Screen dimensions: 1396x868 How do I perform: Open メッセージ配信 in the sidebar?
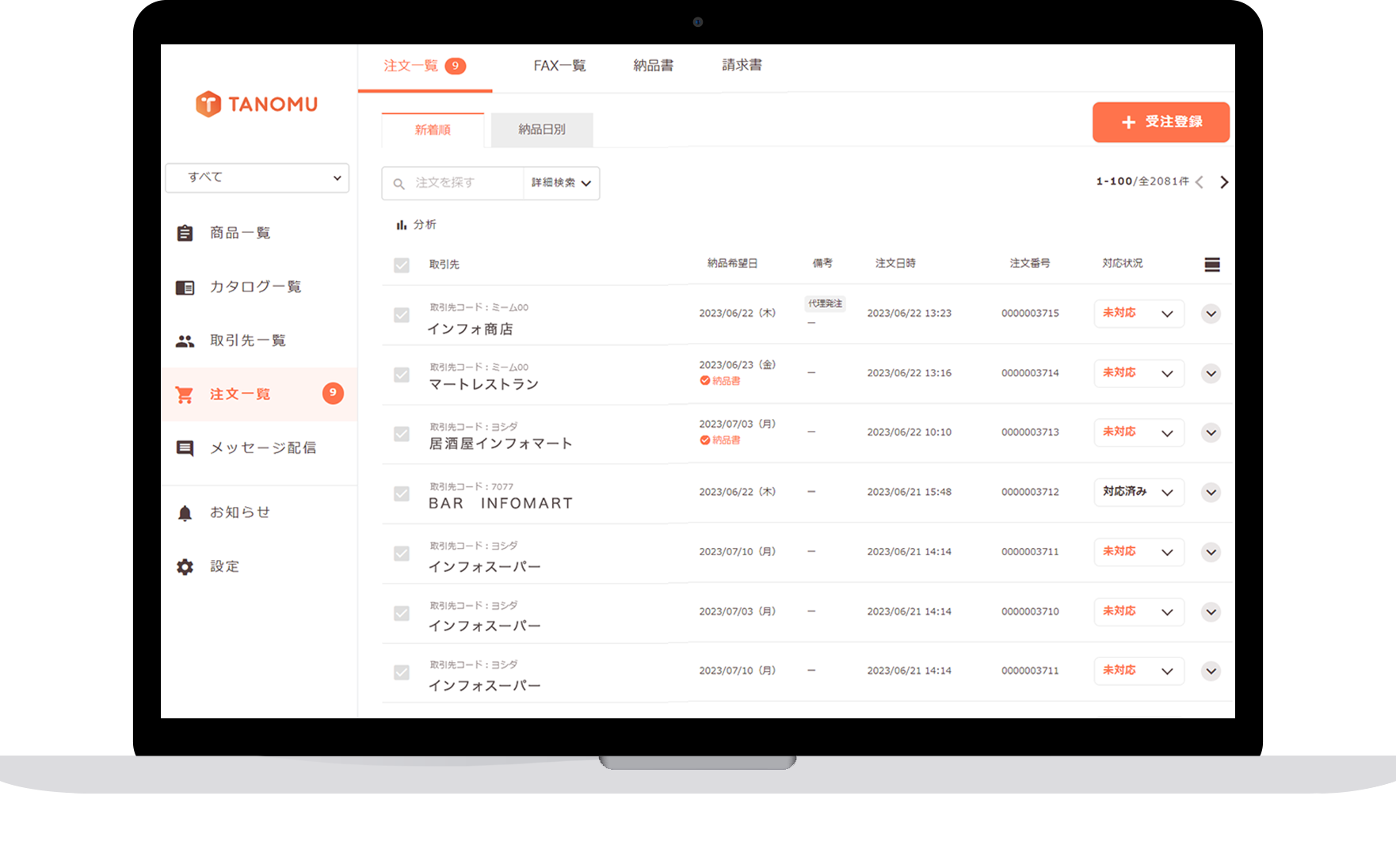tap(259, 448)
